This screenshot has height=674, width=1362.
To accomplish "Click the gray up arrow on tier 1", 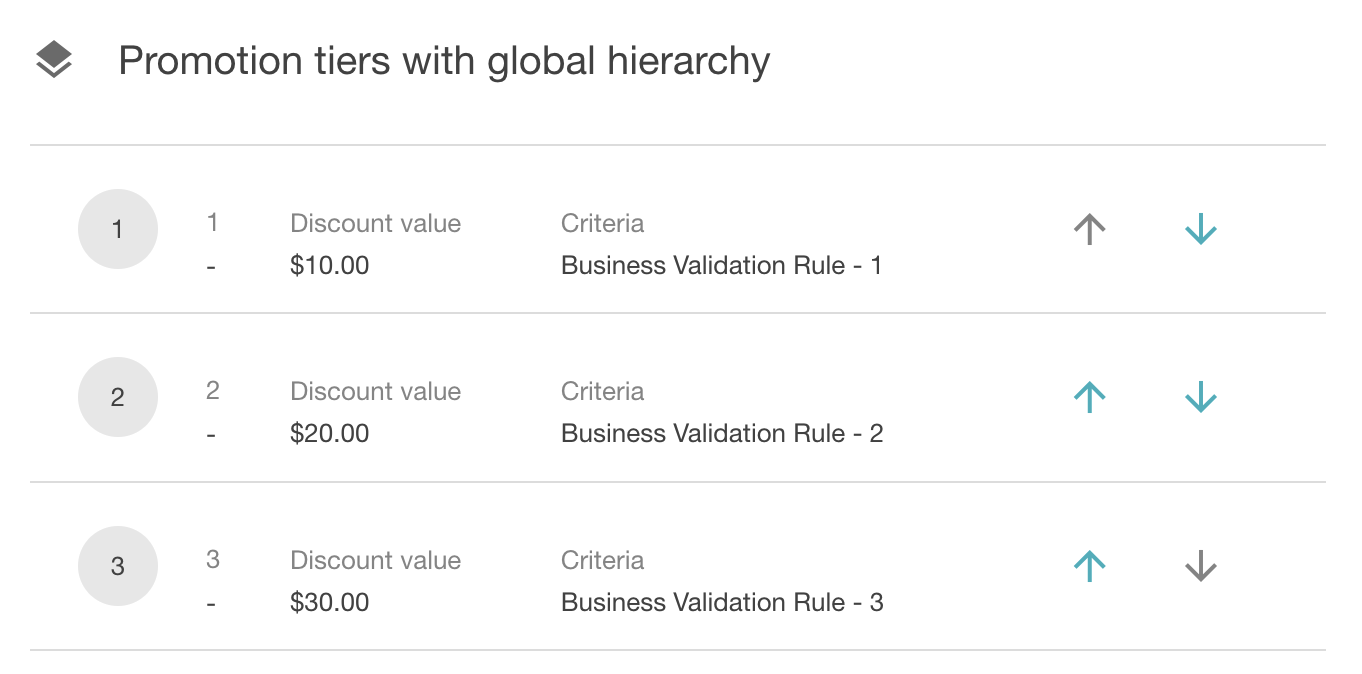I will [1088, 228].
